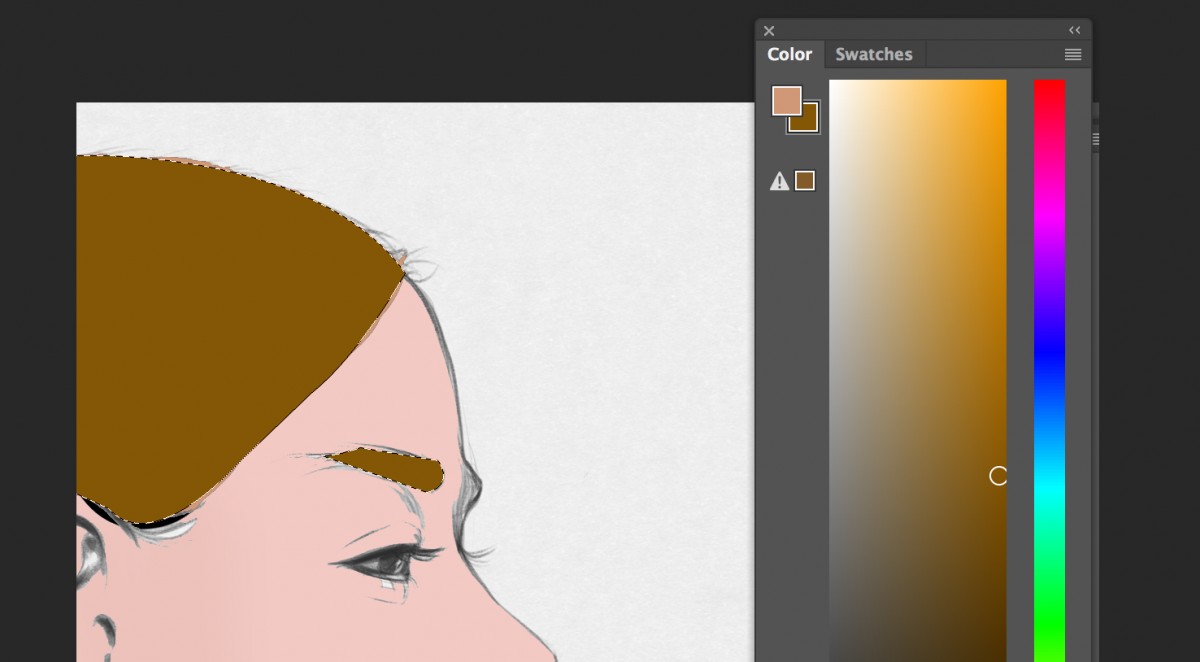Click the bright orange corner of the color field
The height and width of the screenshot is (662, 1200).
[1000, 88]
